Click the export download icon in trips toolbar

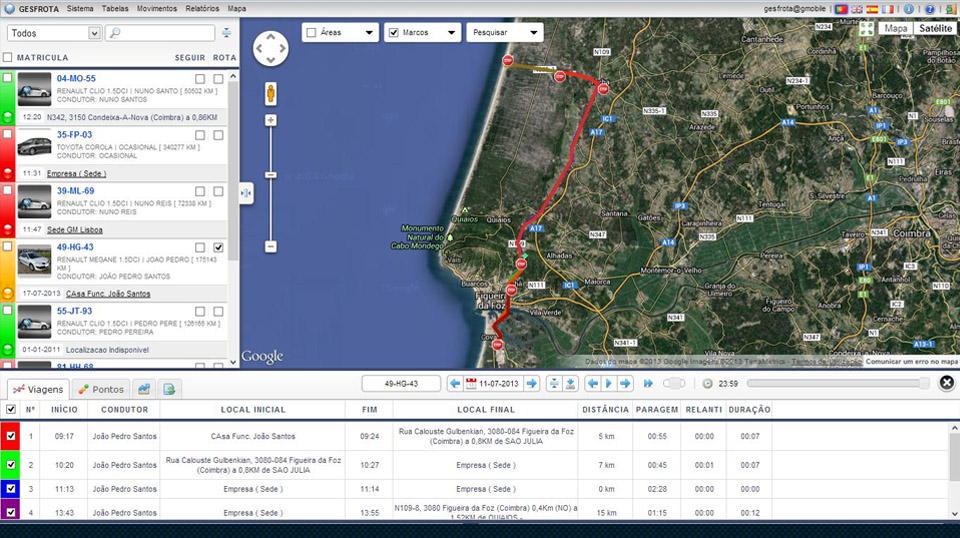pyautogui.click(x=571, y=384)
